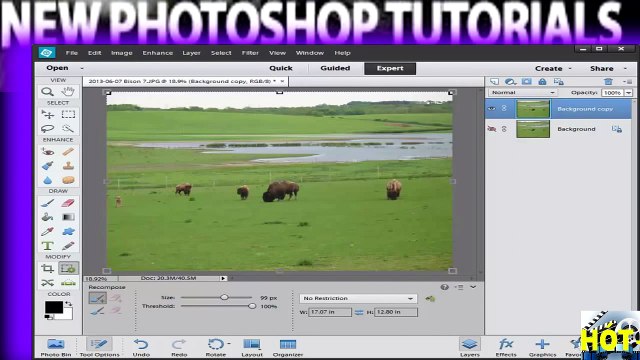
Task: Open the No Restriction preset dropdown
Action: (358, 298)
